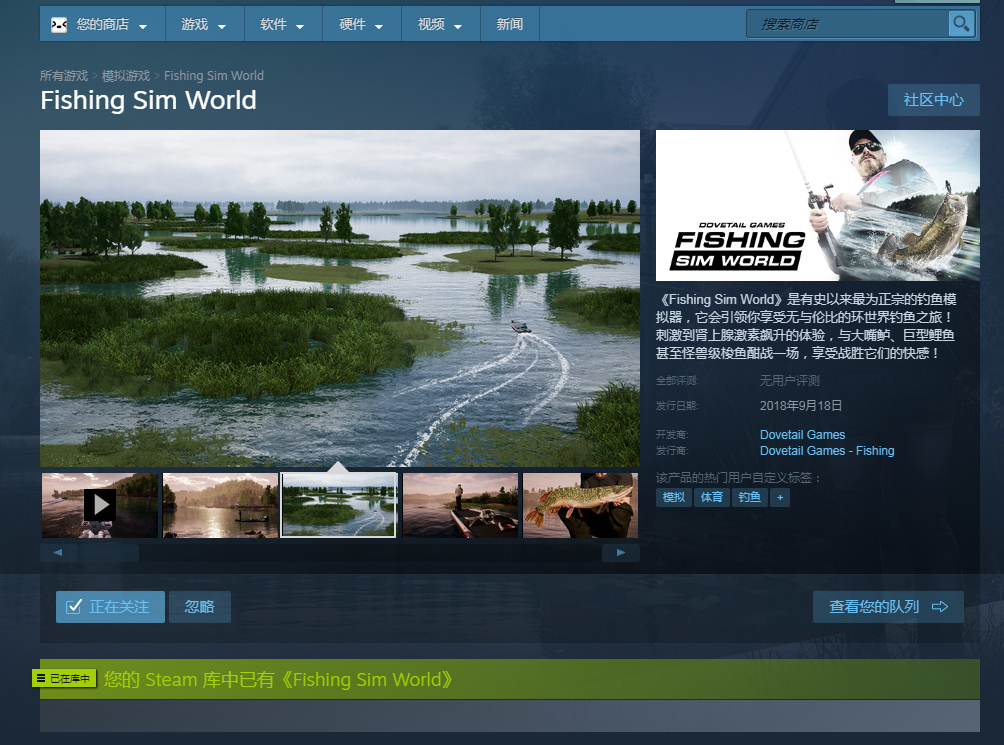Viewport: 1004px width, 745px height.
Task: Open developer Dovetail Games link
Action: (x=802, y=435)
